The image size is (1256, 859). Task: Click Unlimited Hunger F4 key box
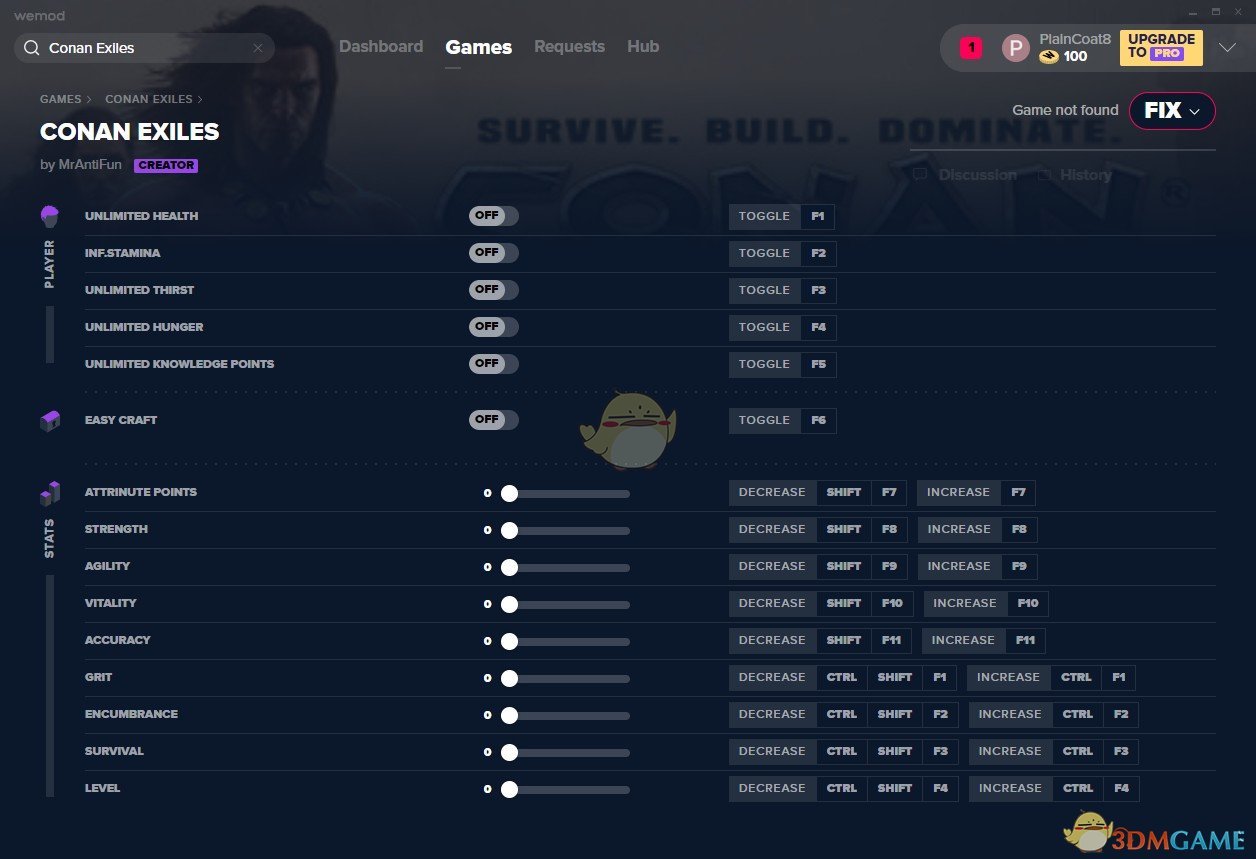coord(818,327)
